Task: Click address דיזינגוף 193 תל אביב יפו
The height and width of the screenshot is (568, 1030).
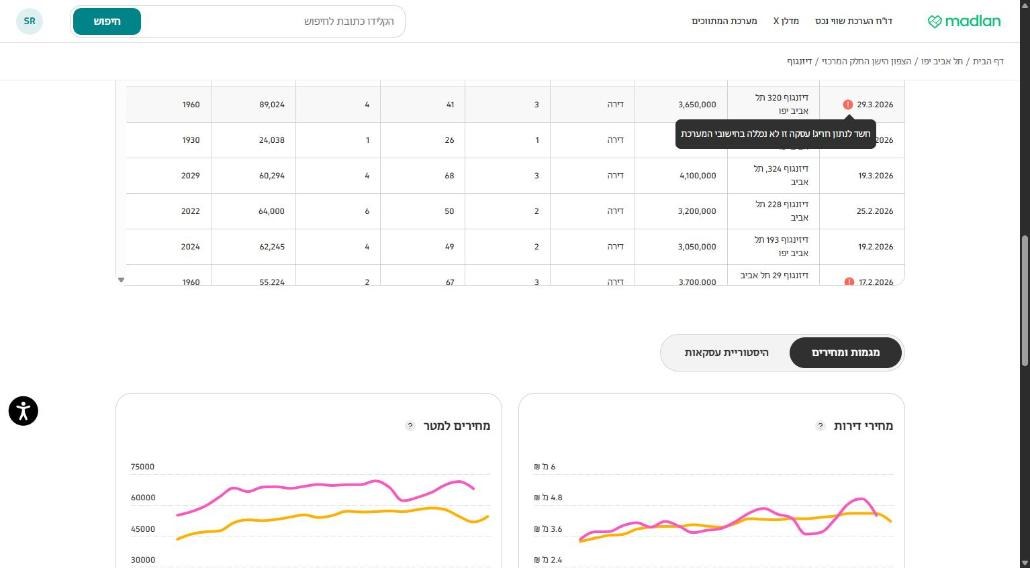Action: click(x=781, y=246)
